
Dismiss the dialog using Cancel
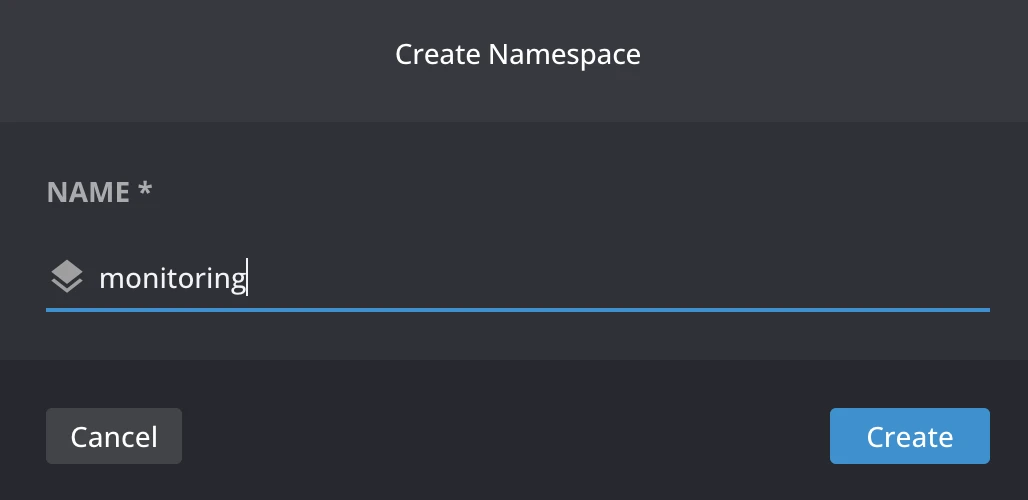[114, 436]
